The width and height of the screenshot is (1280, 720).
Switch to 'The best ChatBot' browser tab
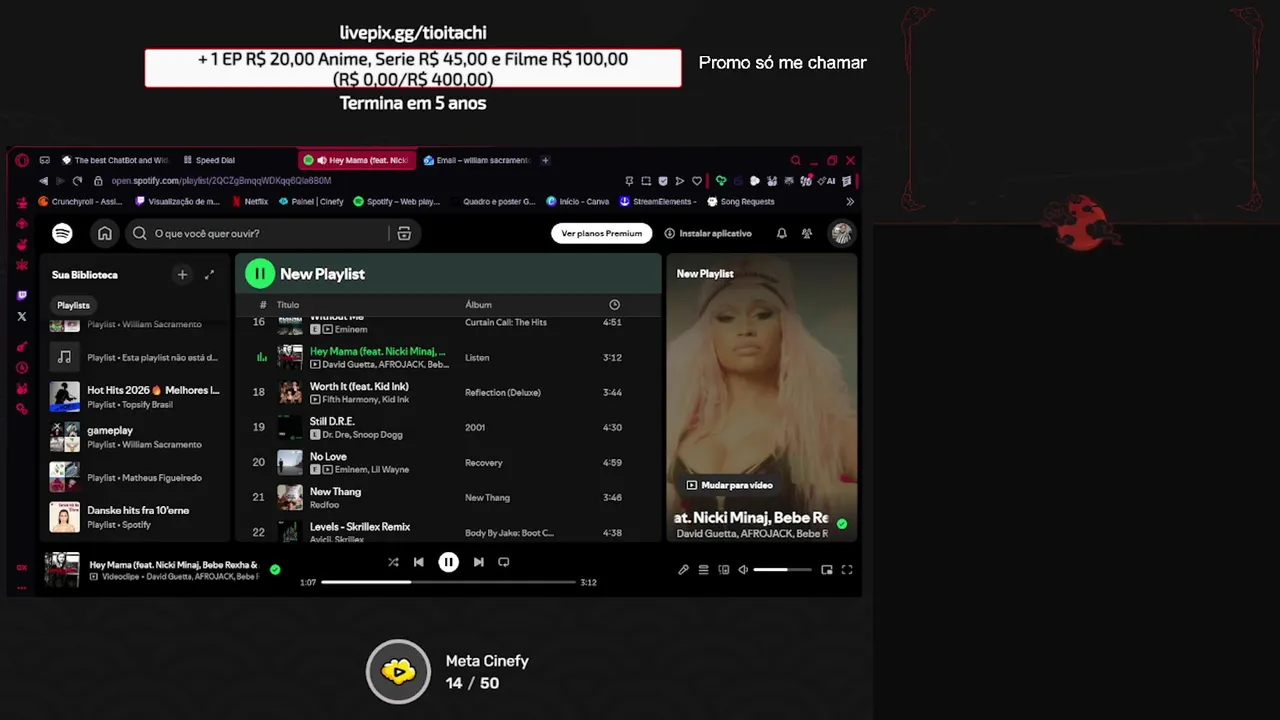coord(115,160)
